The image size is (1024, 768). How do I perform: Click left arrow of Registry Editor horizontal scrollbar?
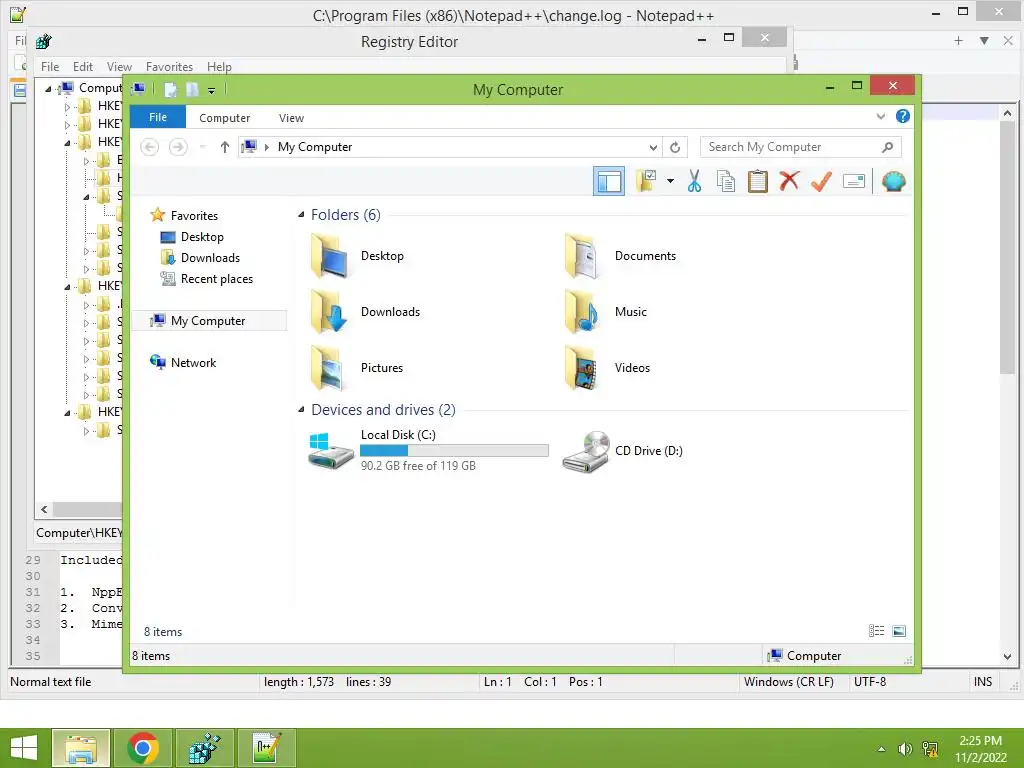click(44, 509)
